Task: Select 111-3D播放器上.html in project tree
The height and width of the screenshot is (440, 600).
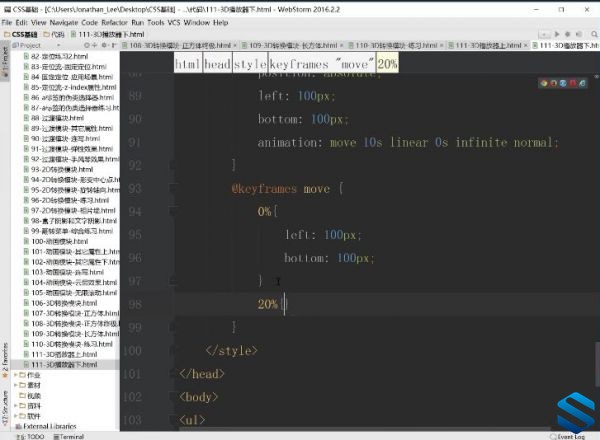Action: [60, 354]
